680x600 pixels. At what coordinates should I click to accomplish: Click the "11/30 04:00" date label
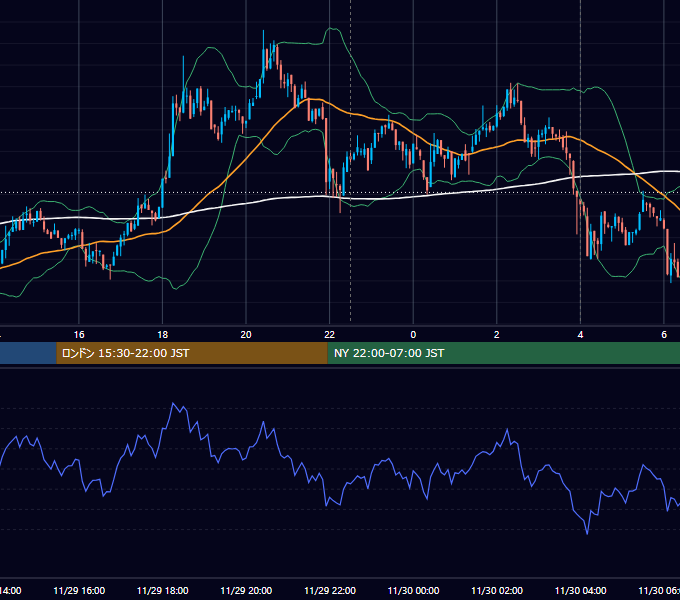[581, 590]
